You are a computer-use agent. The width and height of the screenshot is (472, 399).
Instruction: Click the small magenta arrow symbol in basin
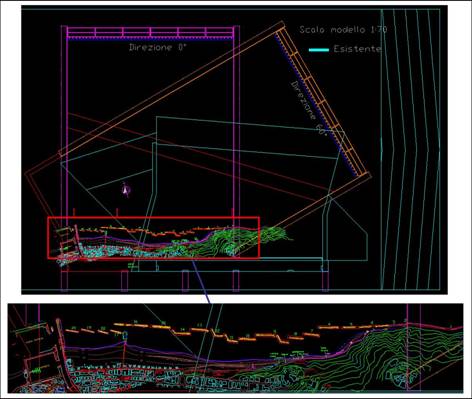[126, 189]
